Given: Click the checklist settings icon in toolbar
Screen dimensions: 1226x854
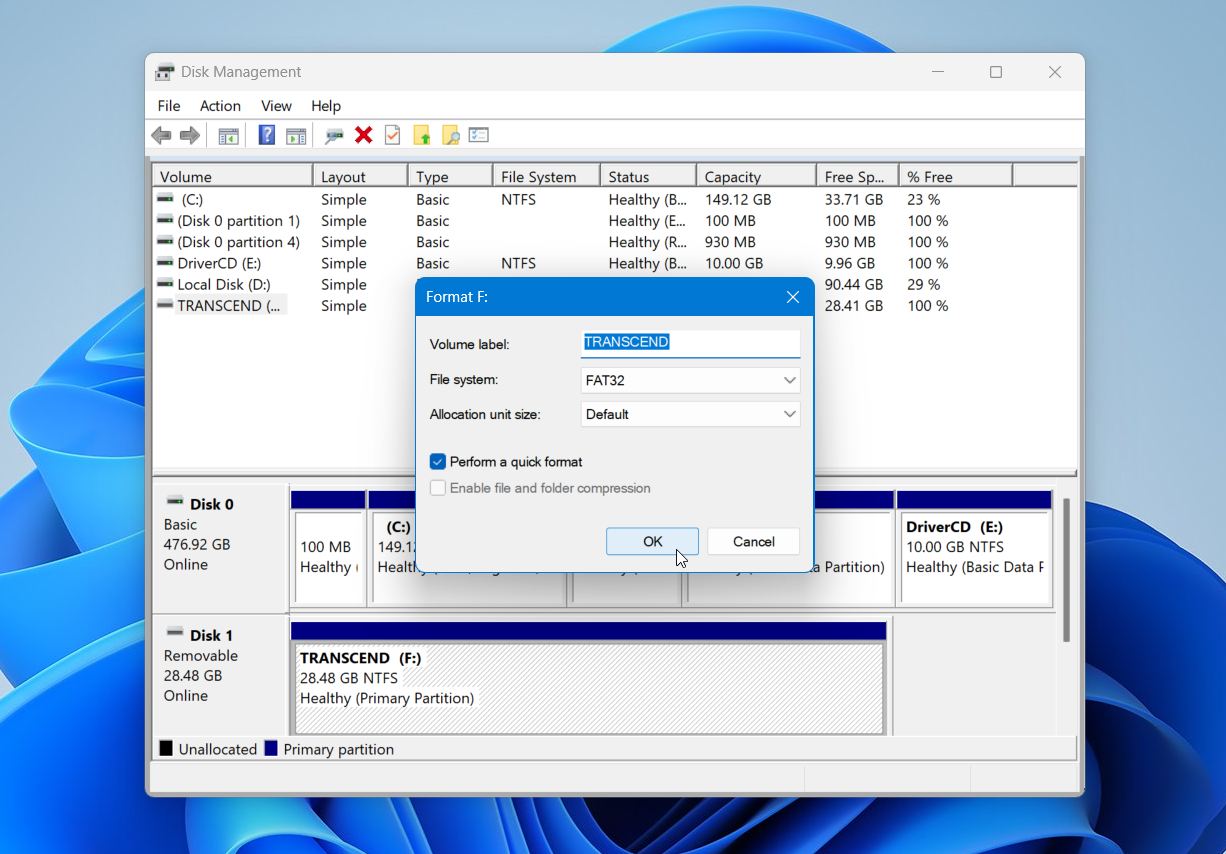Looking at the screenshot, I should click(479, 135).
